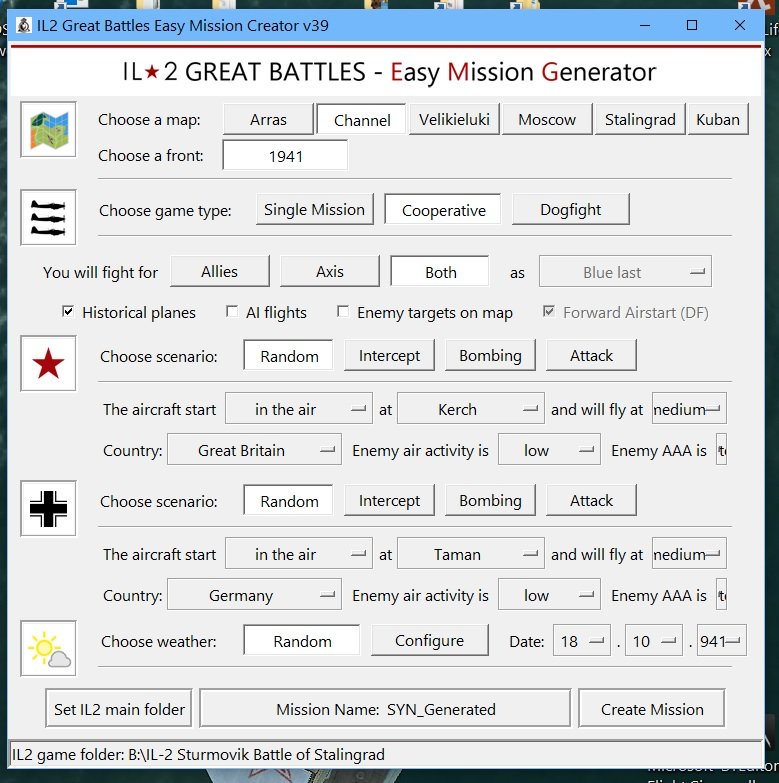Select the Moscow map
This screenshot has height=783, width=779.
point(547,119)
